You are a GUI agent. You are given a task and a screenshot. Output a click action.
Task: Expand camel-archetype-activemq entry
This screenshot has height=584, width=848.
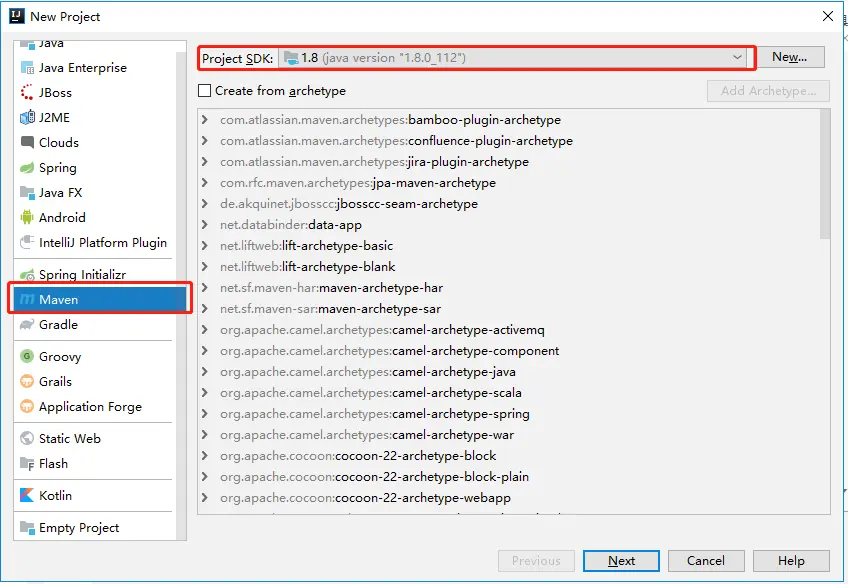click(204, 330)
